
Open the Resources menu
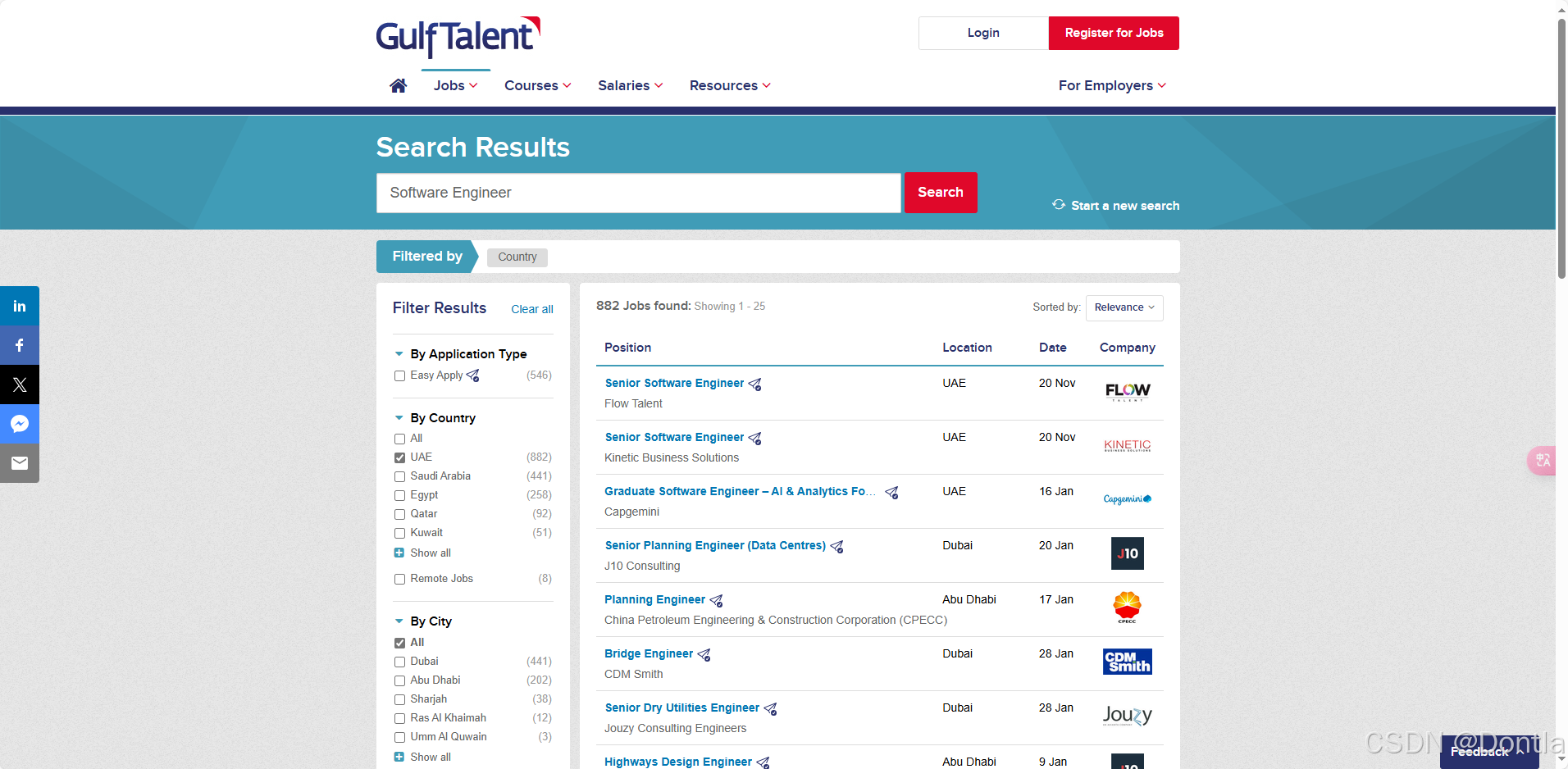tap(730, 85)
